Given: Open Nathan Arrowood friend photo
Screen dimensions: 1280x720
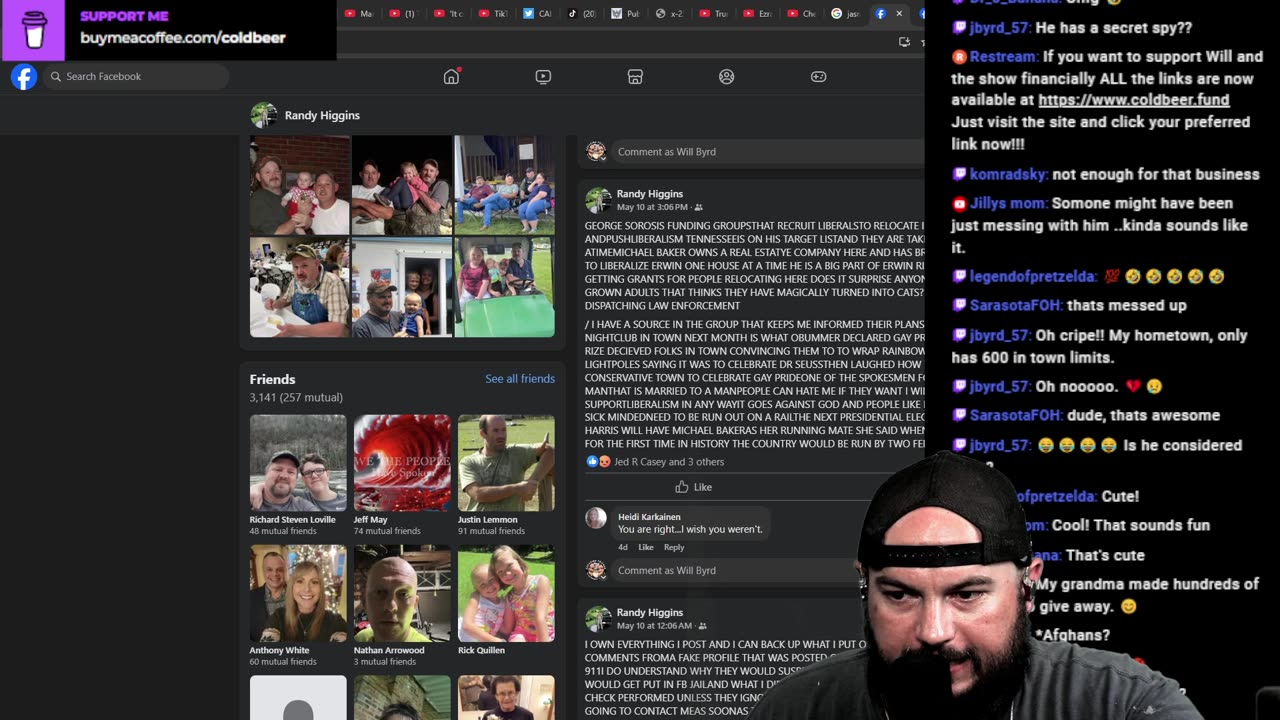Looking at the screenshot, I should point(402,593).
